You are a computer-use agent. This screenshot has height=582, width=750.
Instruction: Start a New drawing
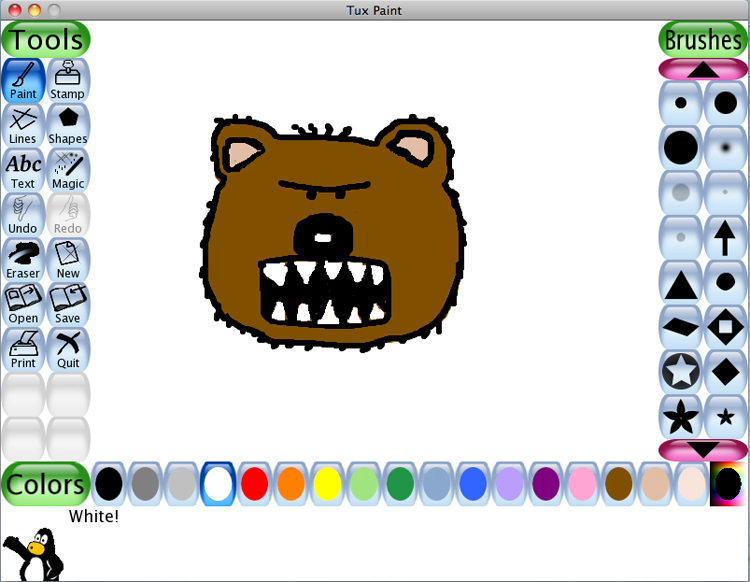(68, 260)
